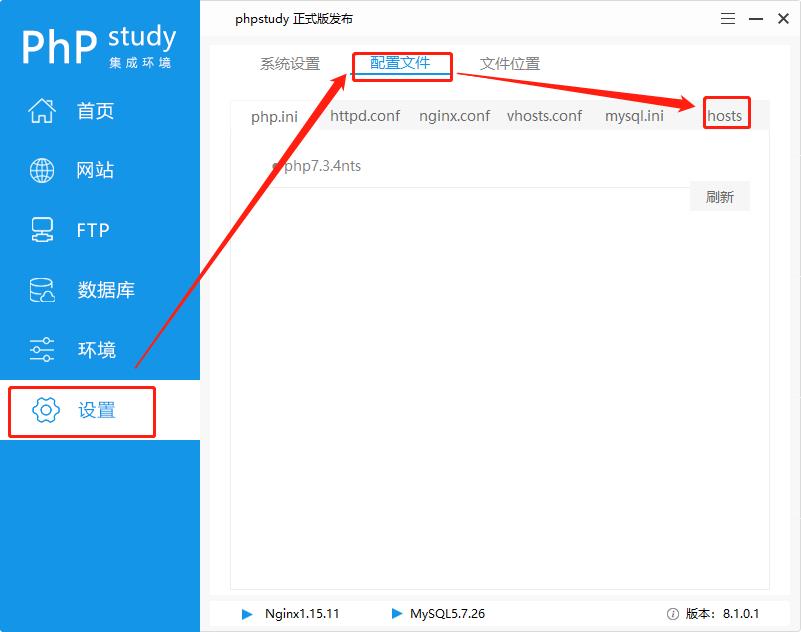Select the php.ini config tab
Screen dimensions: 801x632
pyautogui.click(x=274, y=117)
